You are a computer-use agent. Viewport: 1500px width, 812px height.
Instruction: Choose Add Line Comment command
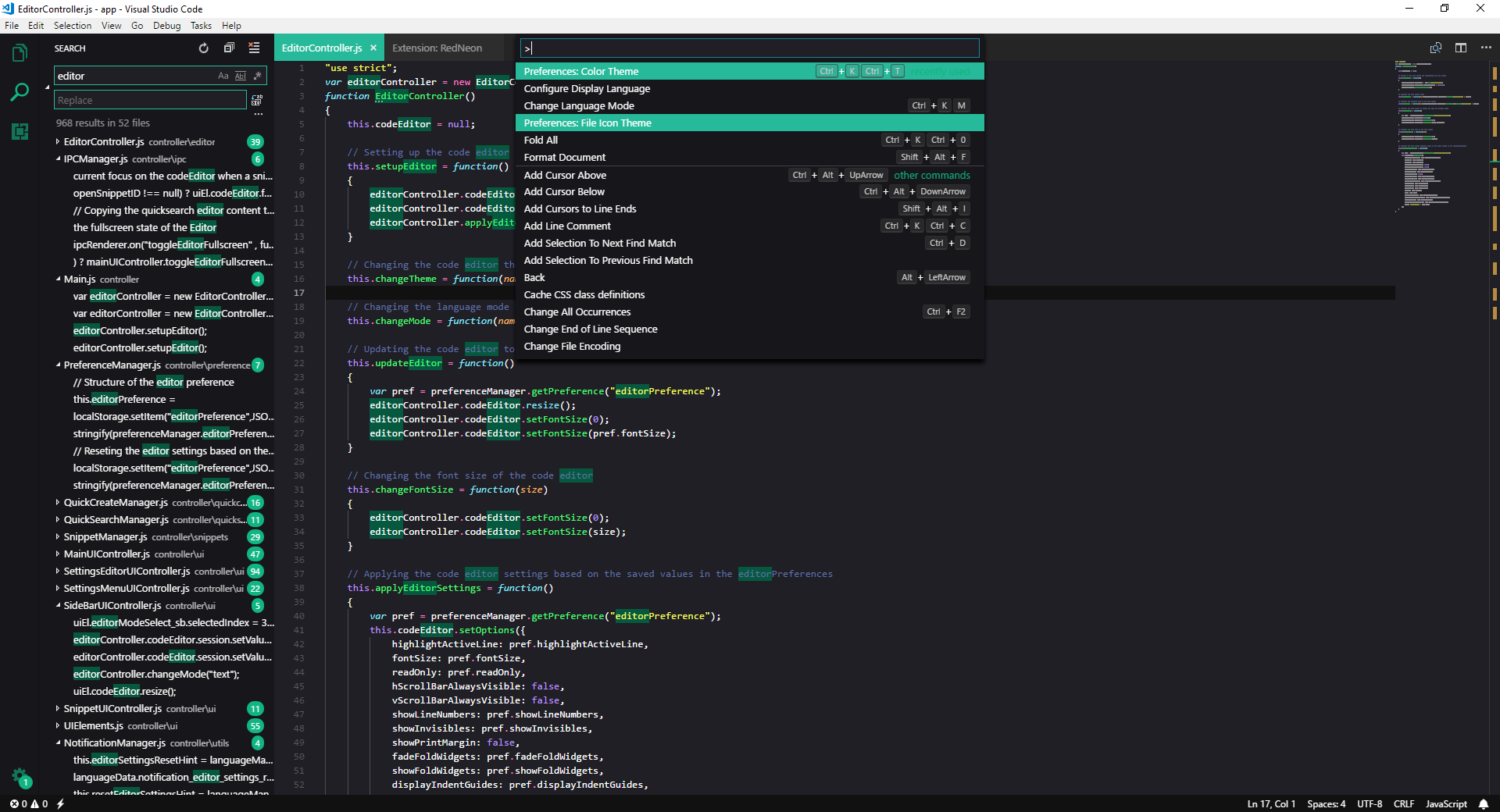click(750, 226)
